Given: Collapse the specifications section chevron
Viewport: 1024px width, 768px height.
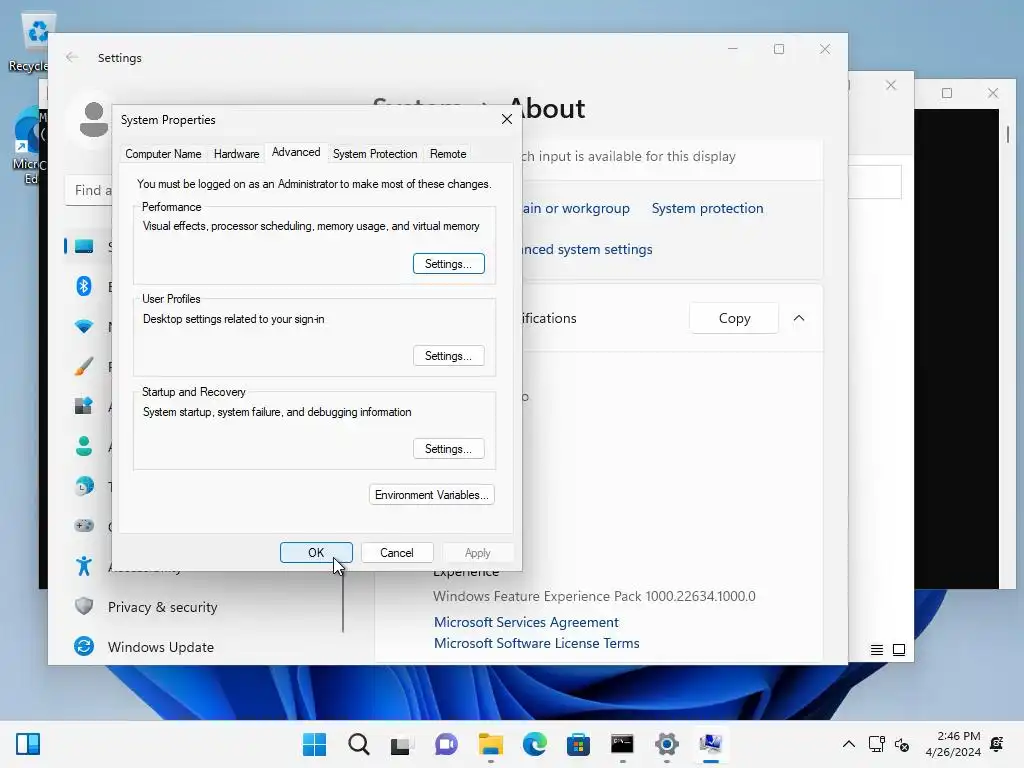Looking at the screenshot, I should click(x=799, y=318).
